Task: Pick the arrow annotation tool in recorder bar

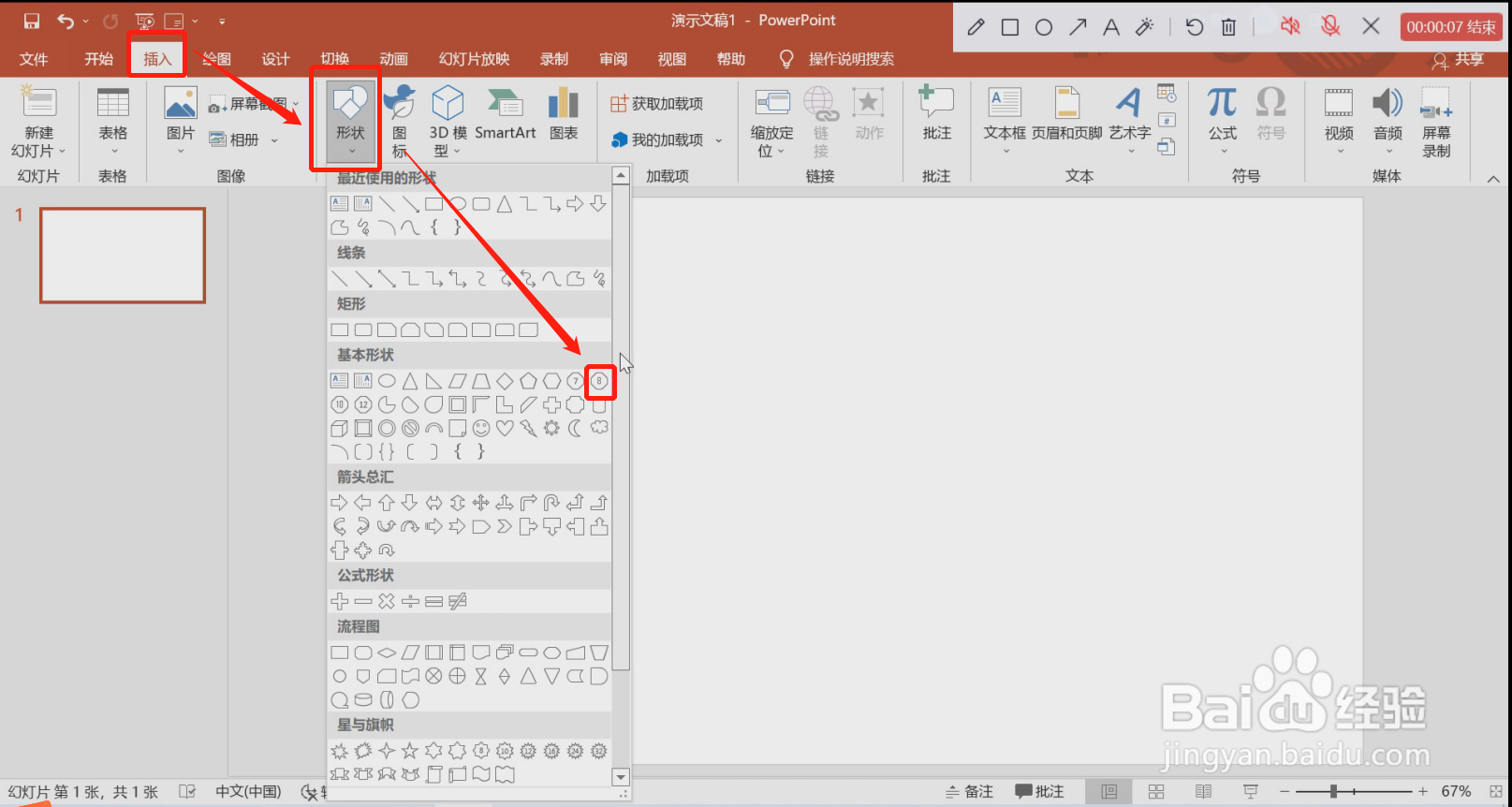Action: tap(1078, 27)
